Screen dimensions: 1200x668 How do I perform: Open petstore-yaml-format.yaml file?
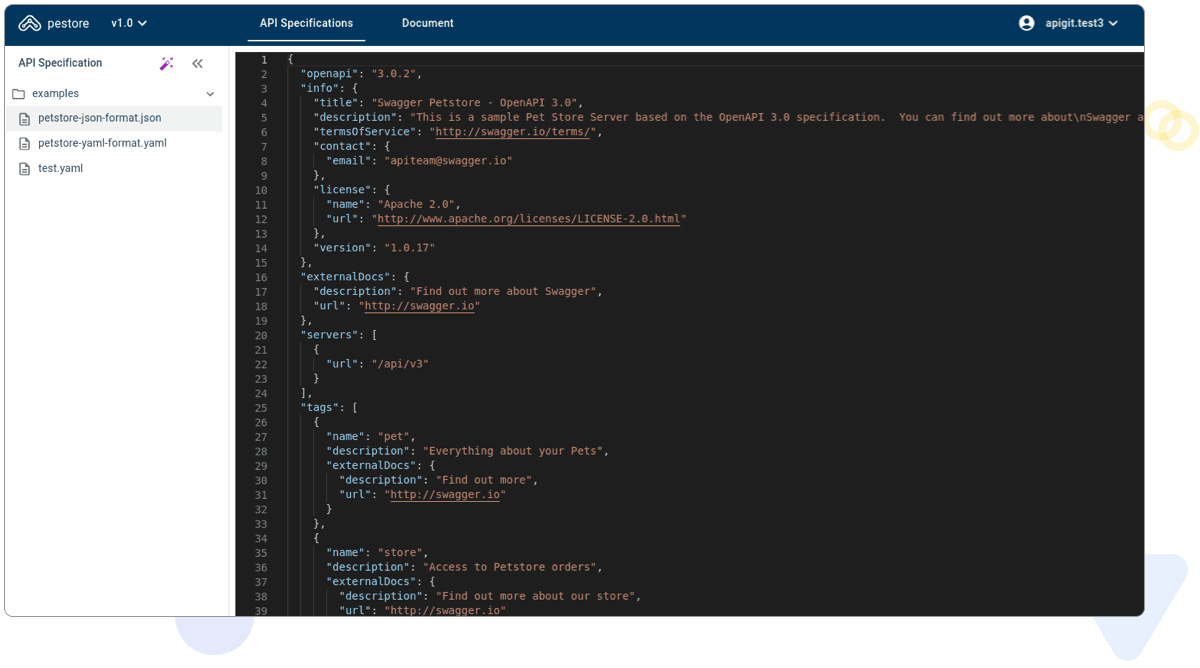pyautogui.click(x=102, y=143)
